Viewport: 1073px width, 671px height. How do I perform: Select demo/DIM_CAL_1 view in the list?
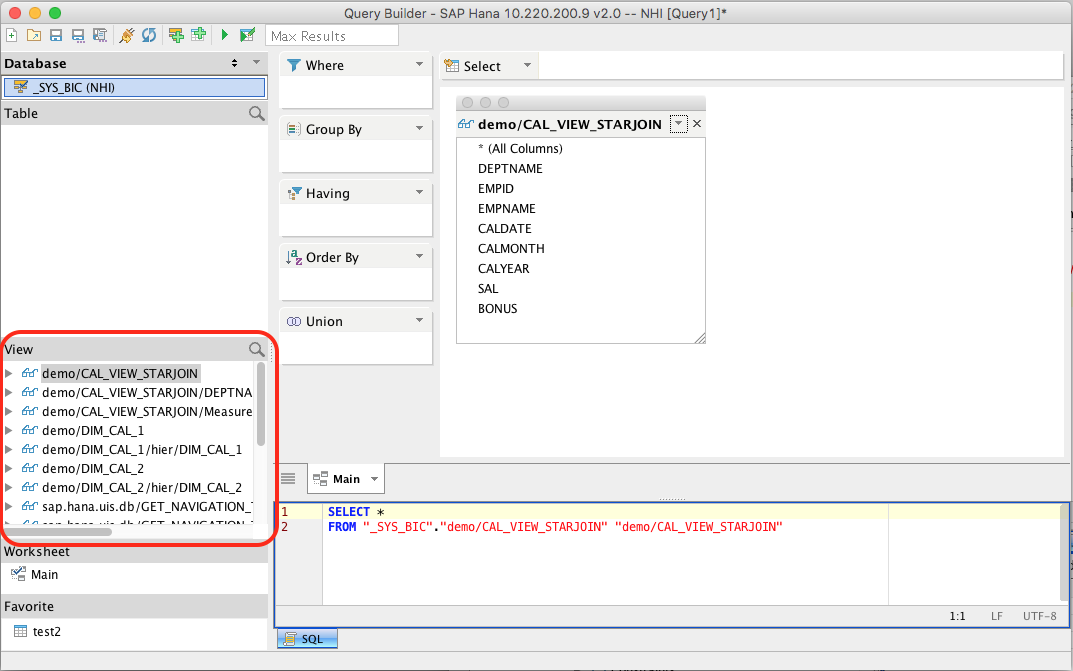93,430
